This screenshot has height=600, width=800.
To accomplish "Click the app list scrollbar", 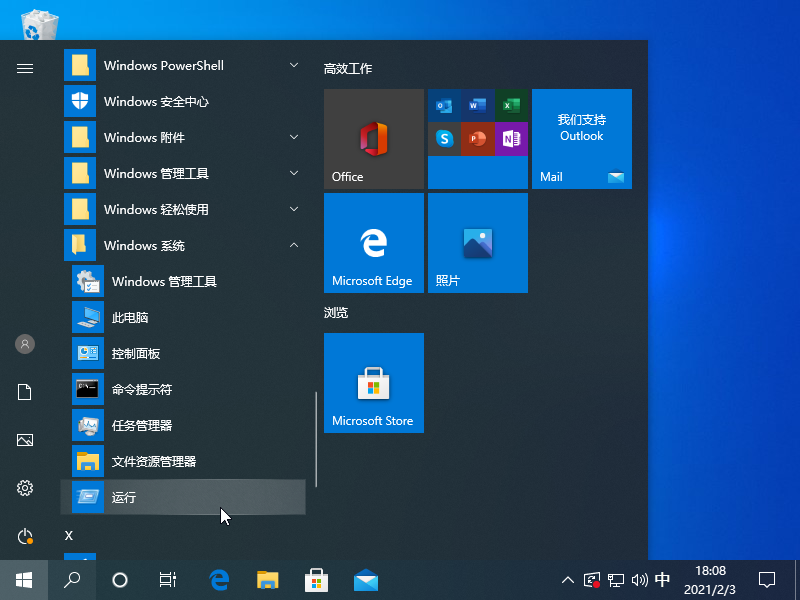I will click(x=316, y=438).
